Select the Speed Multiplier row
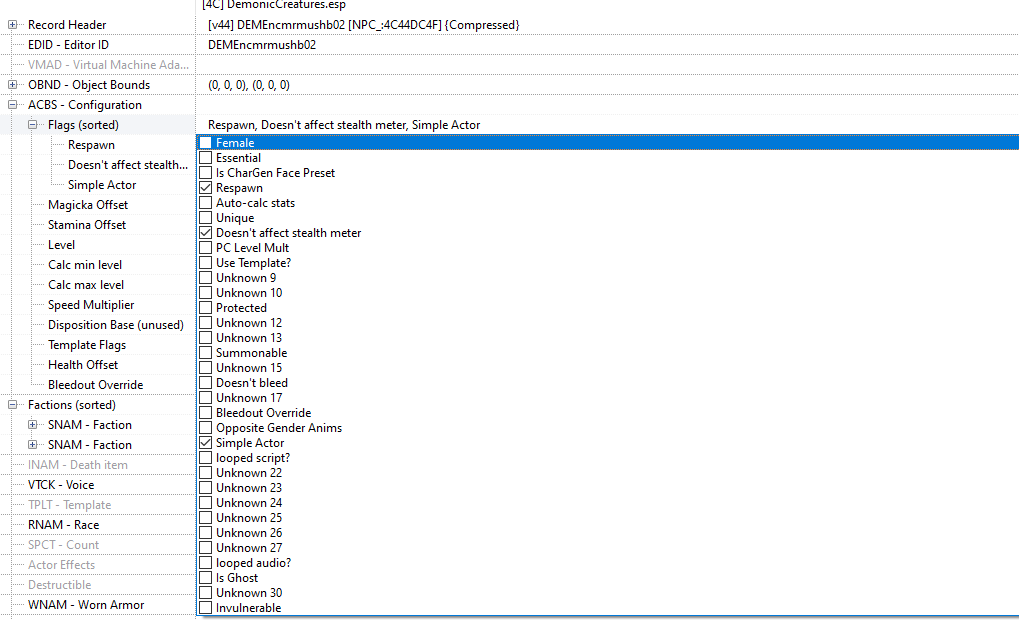 113,304
